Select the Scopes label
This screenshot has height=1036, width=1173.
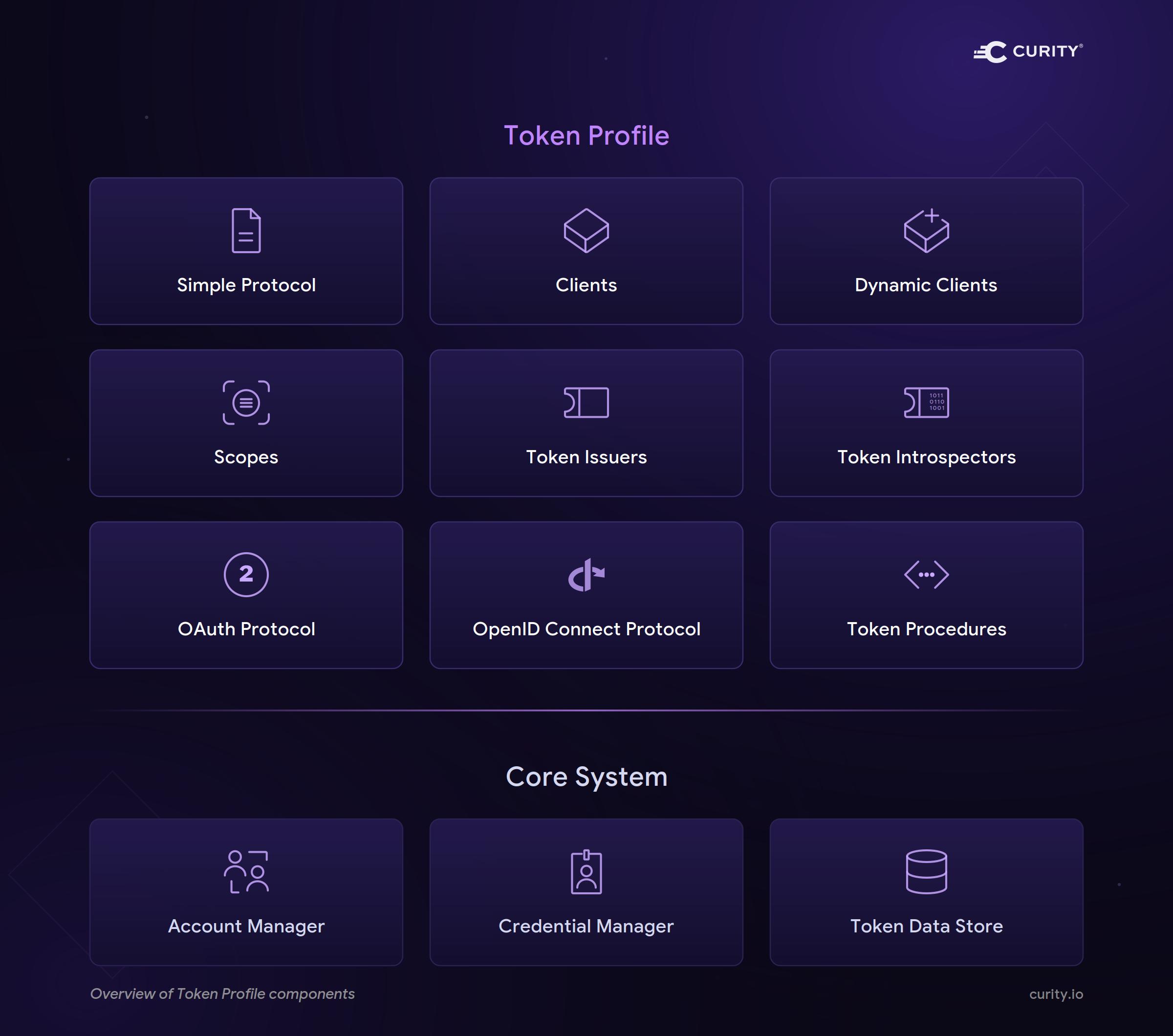[x=246, y=457]
